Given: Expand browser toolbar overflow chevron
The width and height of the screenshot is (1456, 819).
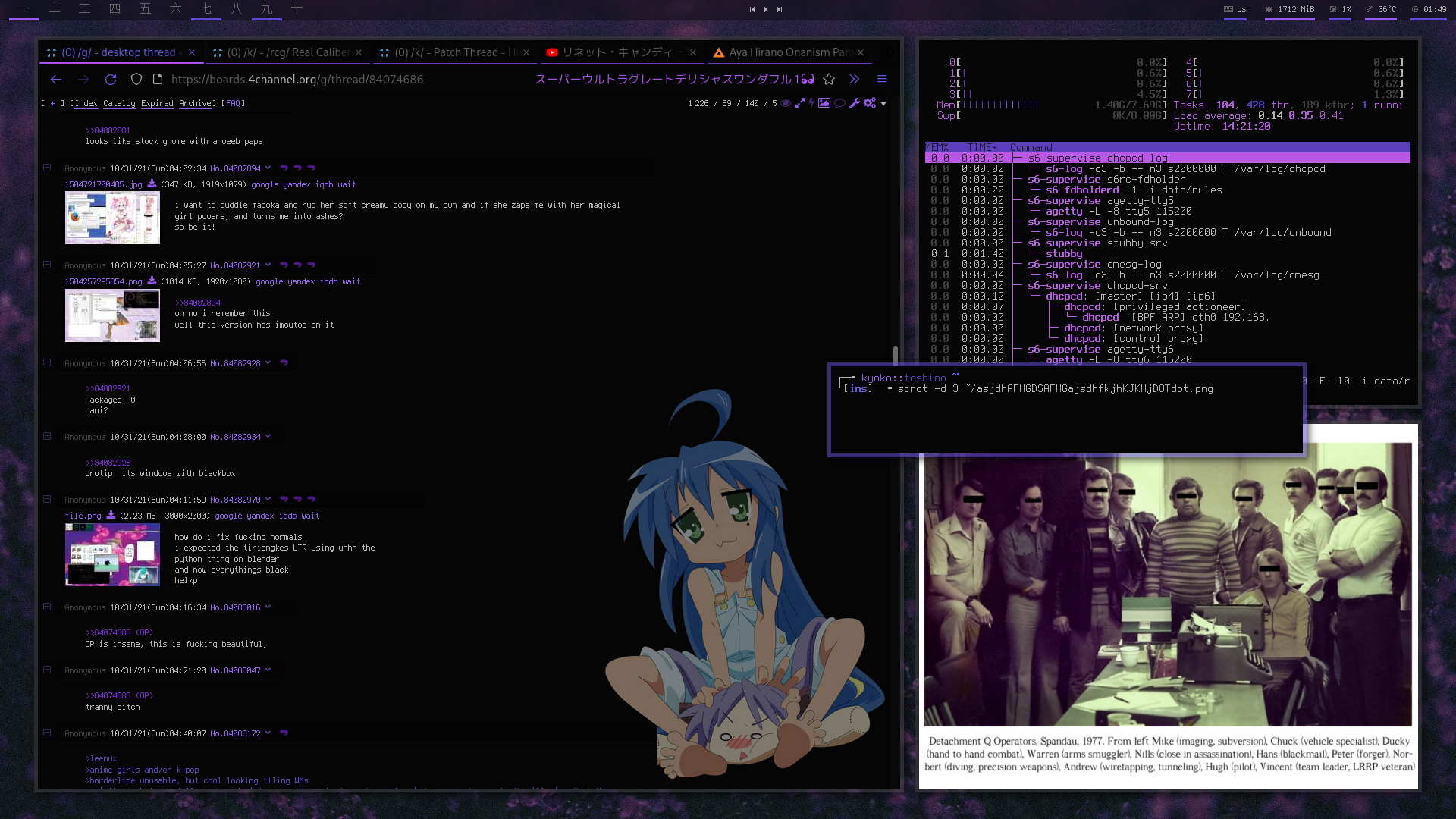Looking at the screenshot, I should tap(855, 79).
